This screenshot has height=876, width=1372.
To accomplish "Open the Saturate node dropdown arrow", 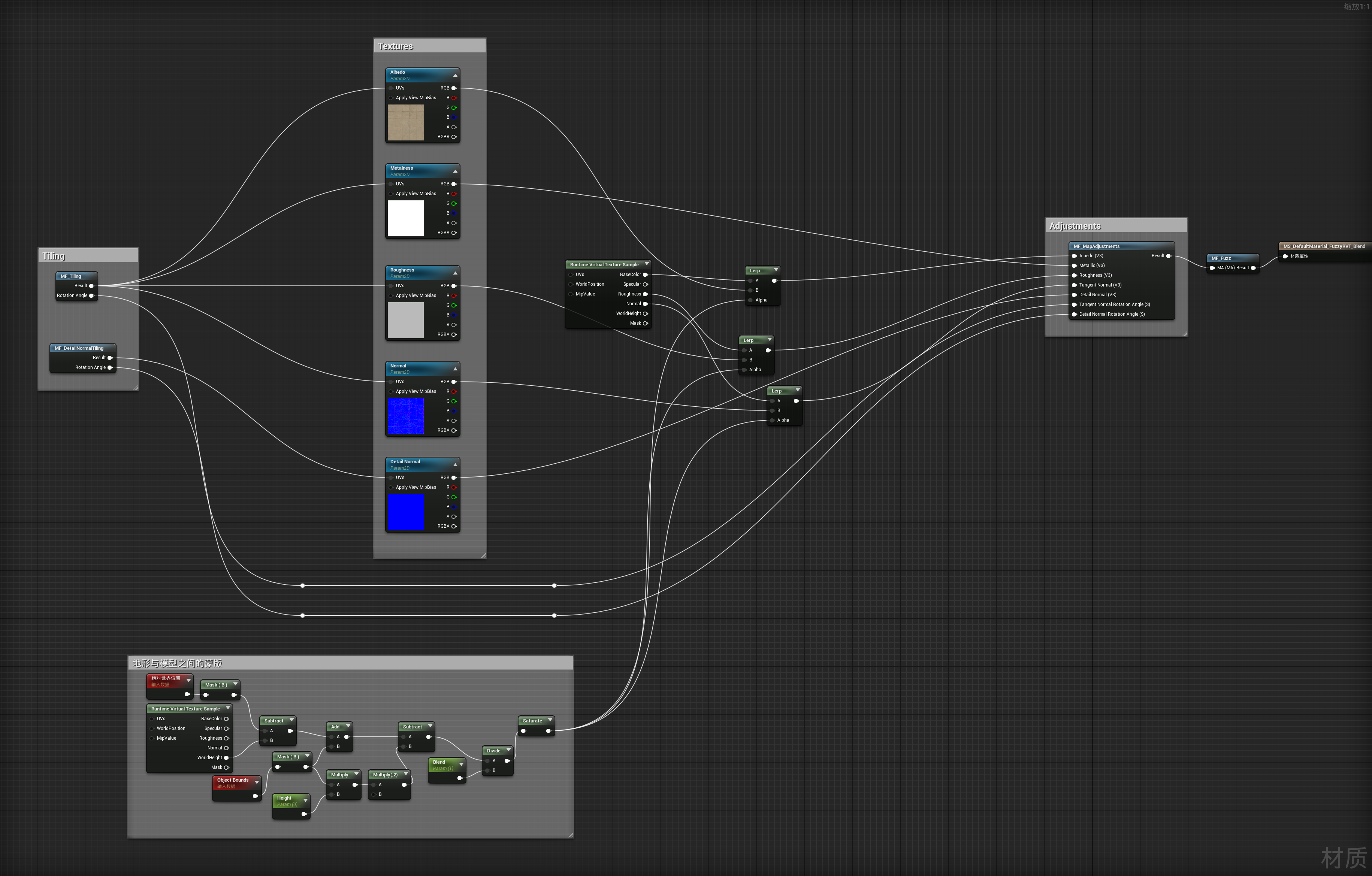I will pos(550,721).
